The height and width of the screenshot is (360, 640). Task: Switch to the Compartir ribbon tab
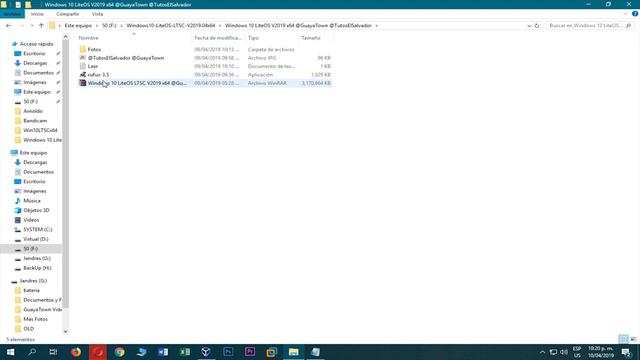pyautogui.click(x=68, y=14)
